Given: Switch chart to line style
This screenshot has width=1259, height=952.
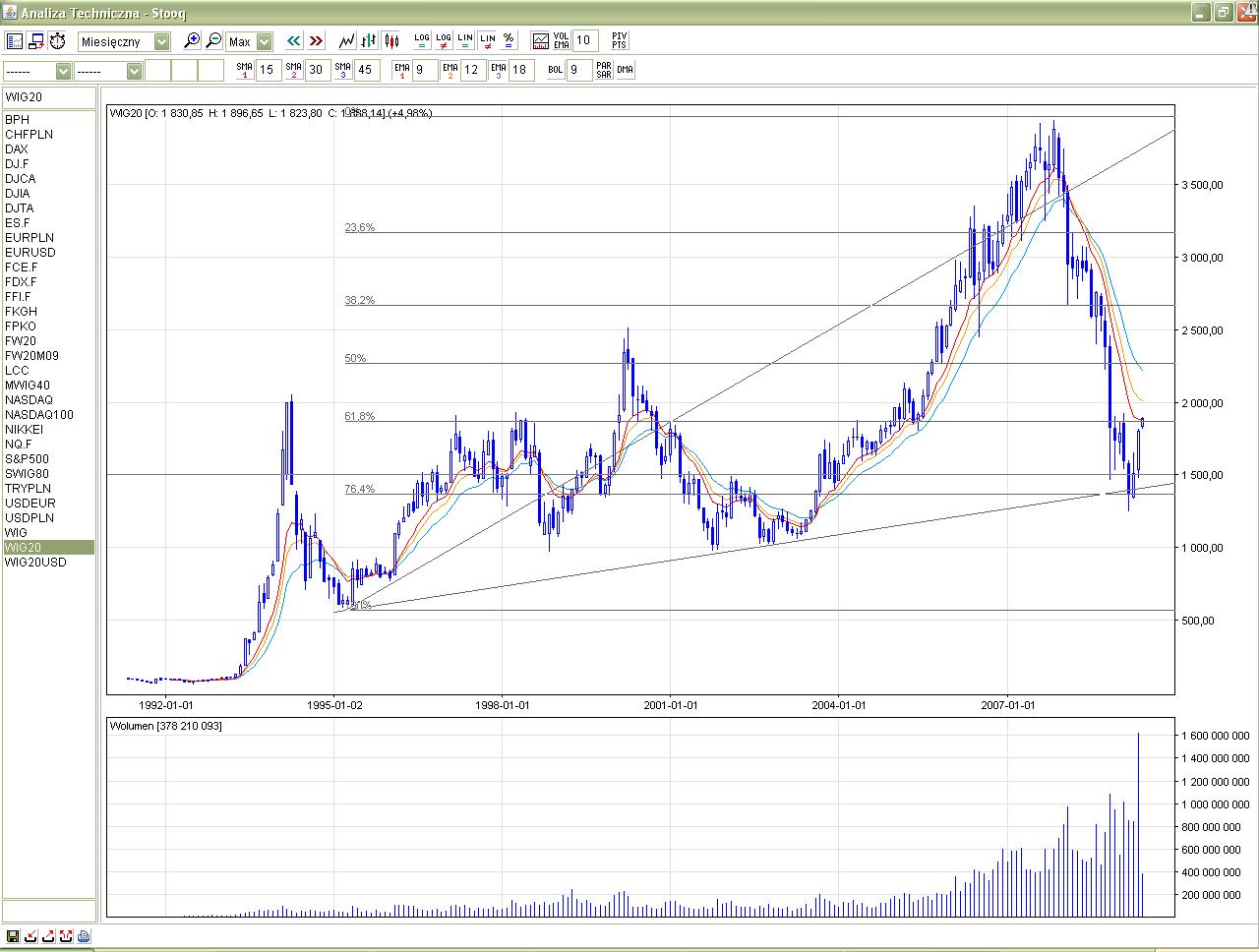Looking at the screenshot, I should 346,41.
